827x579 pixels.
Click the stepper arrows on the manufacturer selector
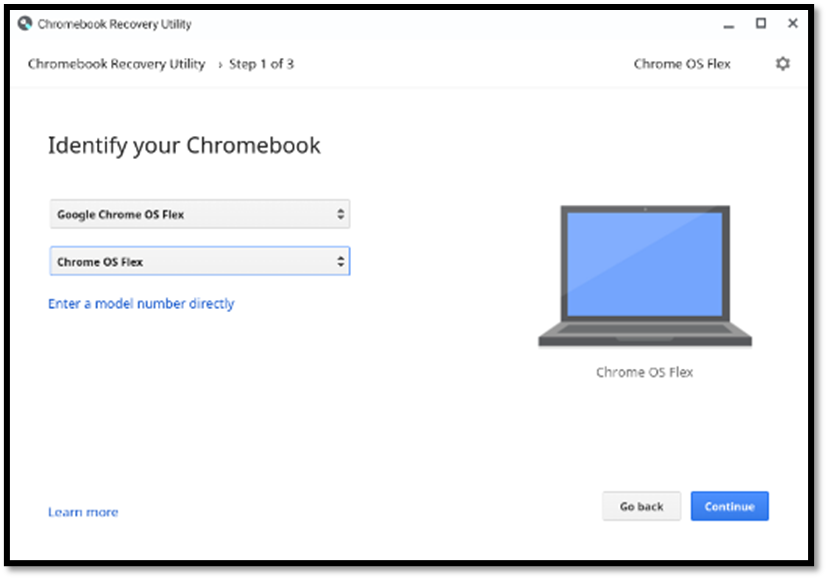pyautogui.click(x=340, y=213)
